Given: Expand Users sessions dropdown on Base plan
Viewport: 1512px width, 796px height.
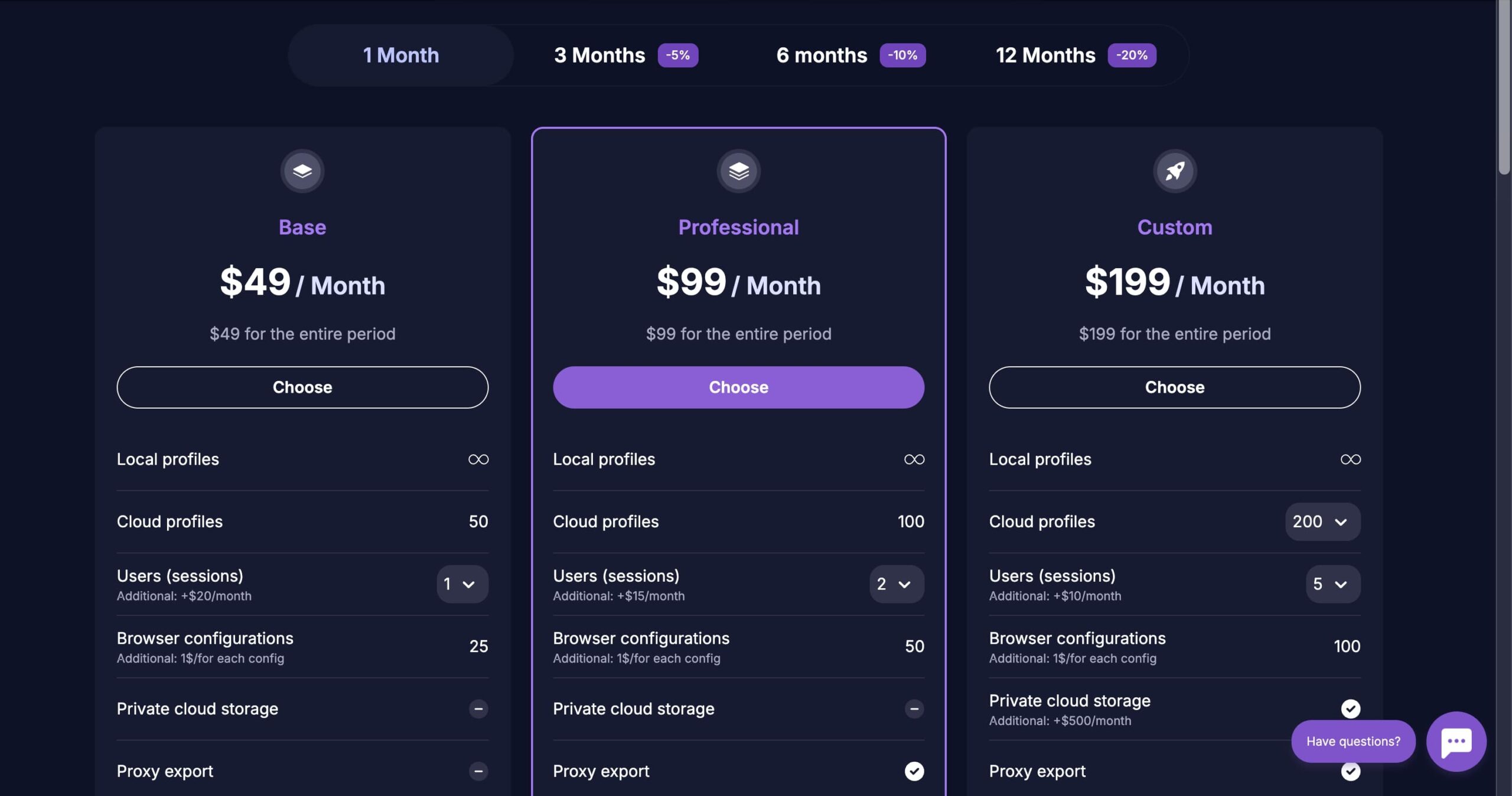Looking at the screenshot, I should point(463,584).
